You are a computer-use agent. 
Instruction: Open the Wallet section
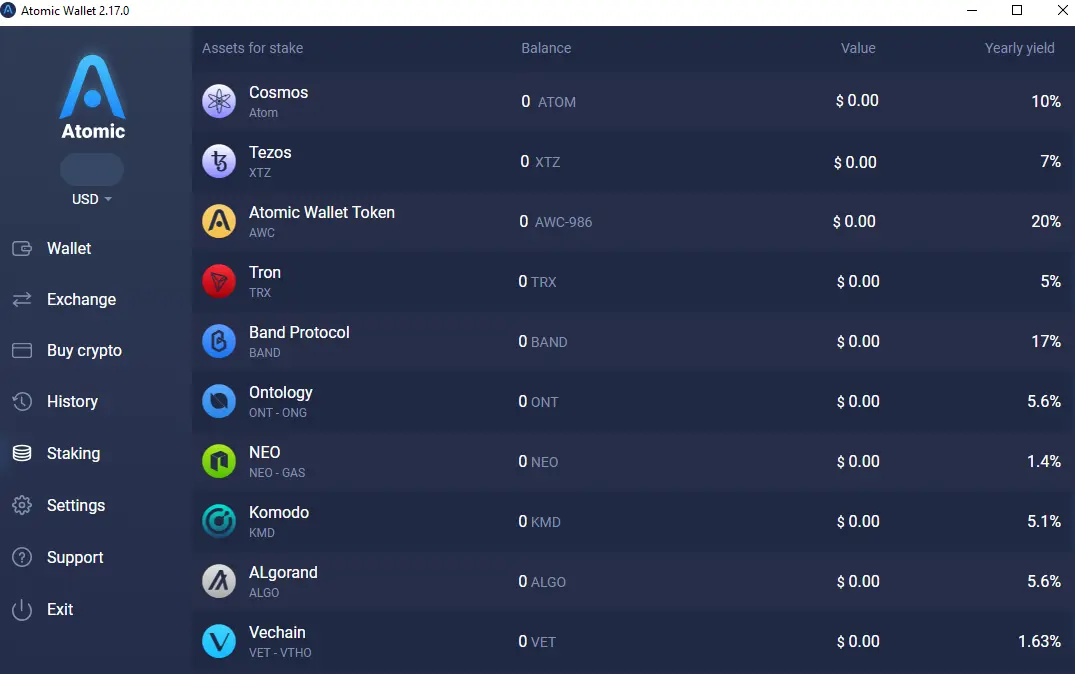69,248
